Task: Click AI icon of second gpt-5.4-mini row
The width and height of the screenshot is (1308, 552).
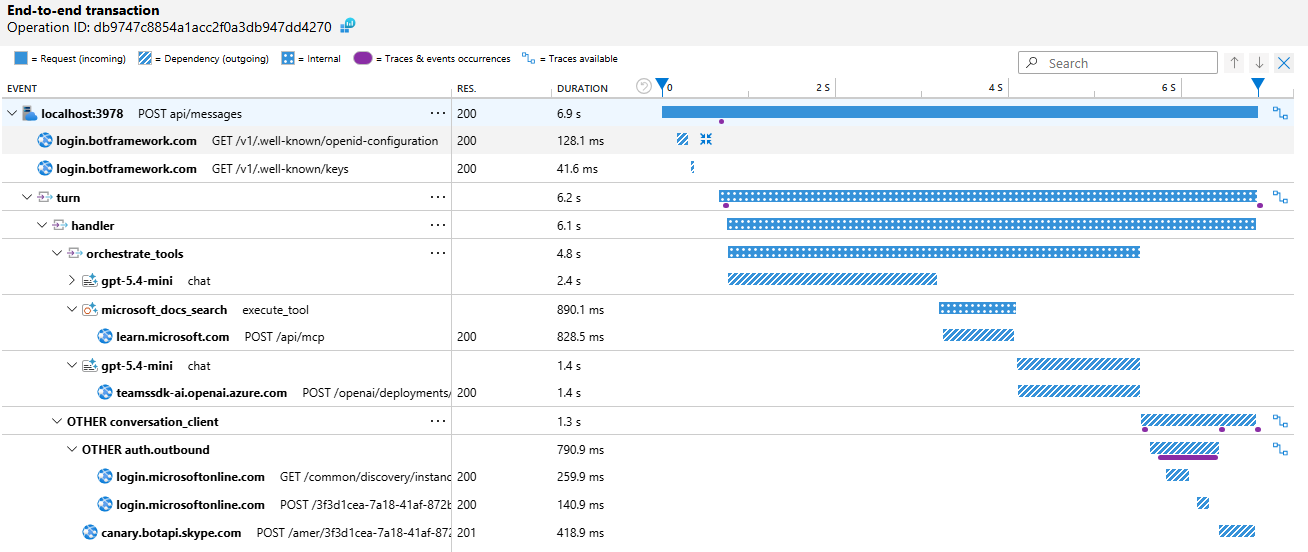Action: 89,366
